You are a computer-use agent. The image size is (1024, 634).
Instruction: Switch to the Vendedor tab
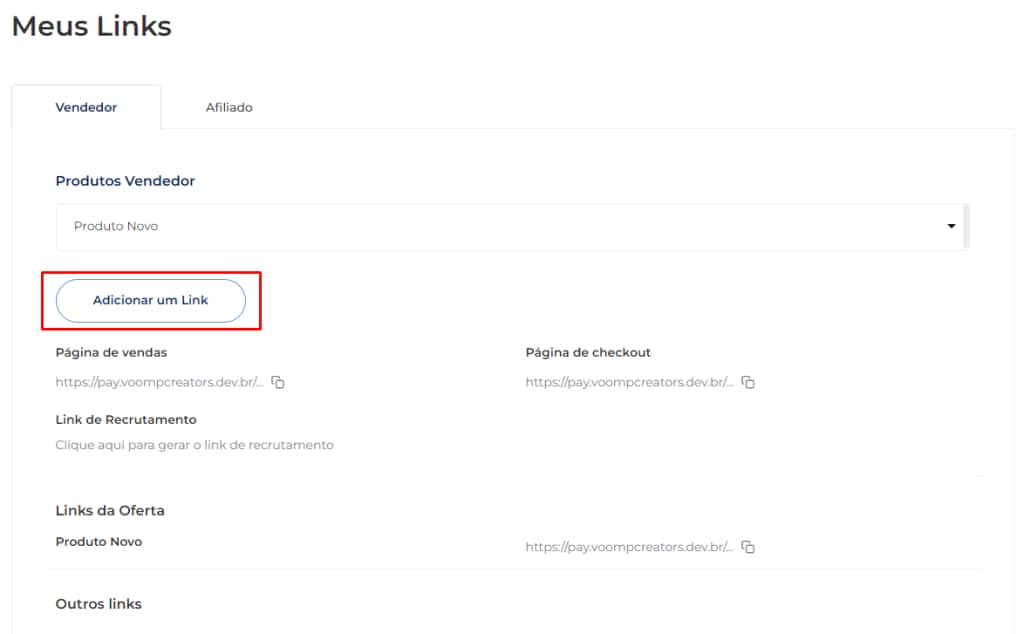pos(86,107)
